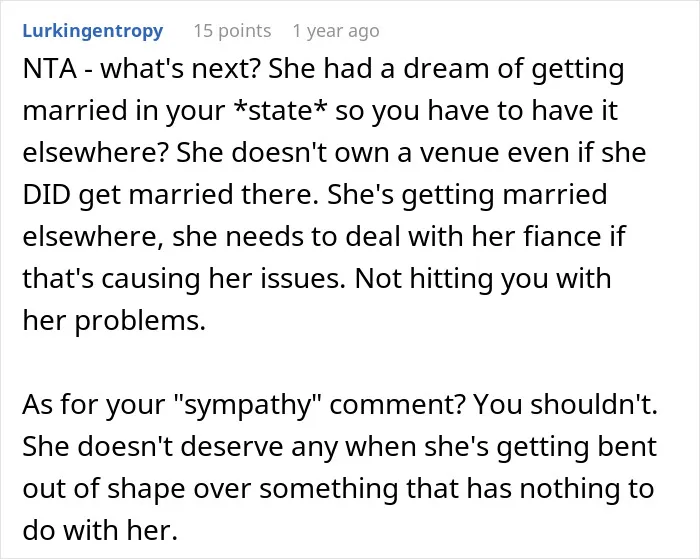Click the word 'fiance' in the comment

pos(562,236)
